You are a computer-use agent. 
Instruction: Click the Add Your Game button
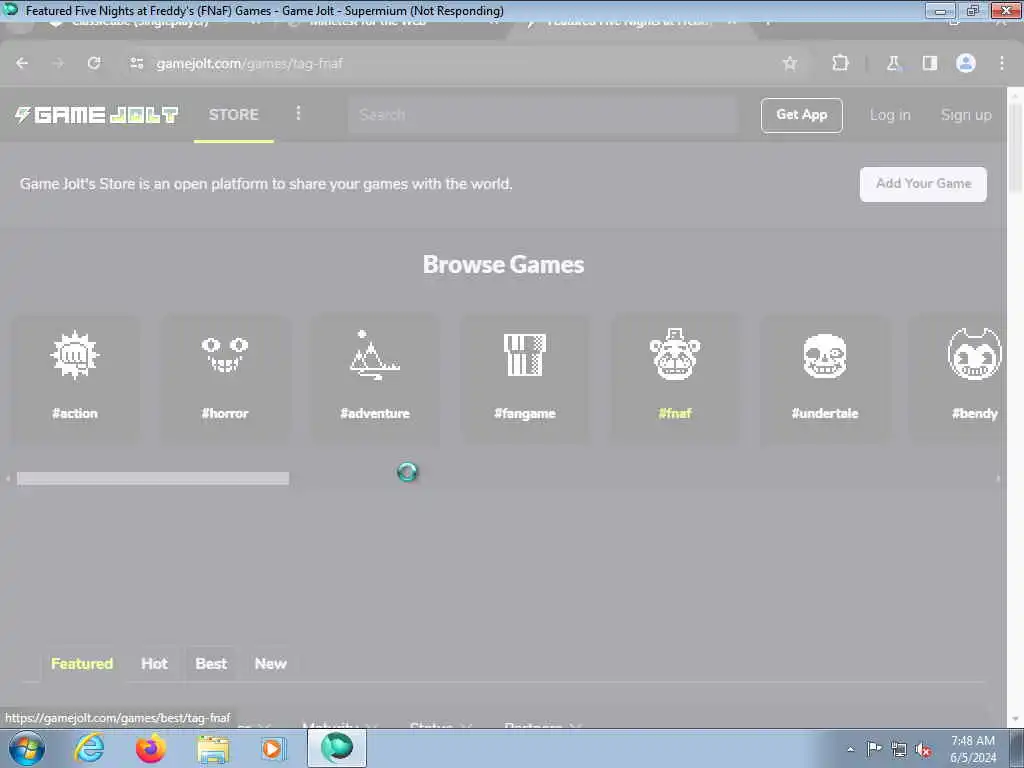point(923,184)
